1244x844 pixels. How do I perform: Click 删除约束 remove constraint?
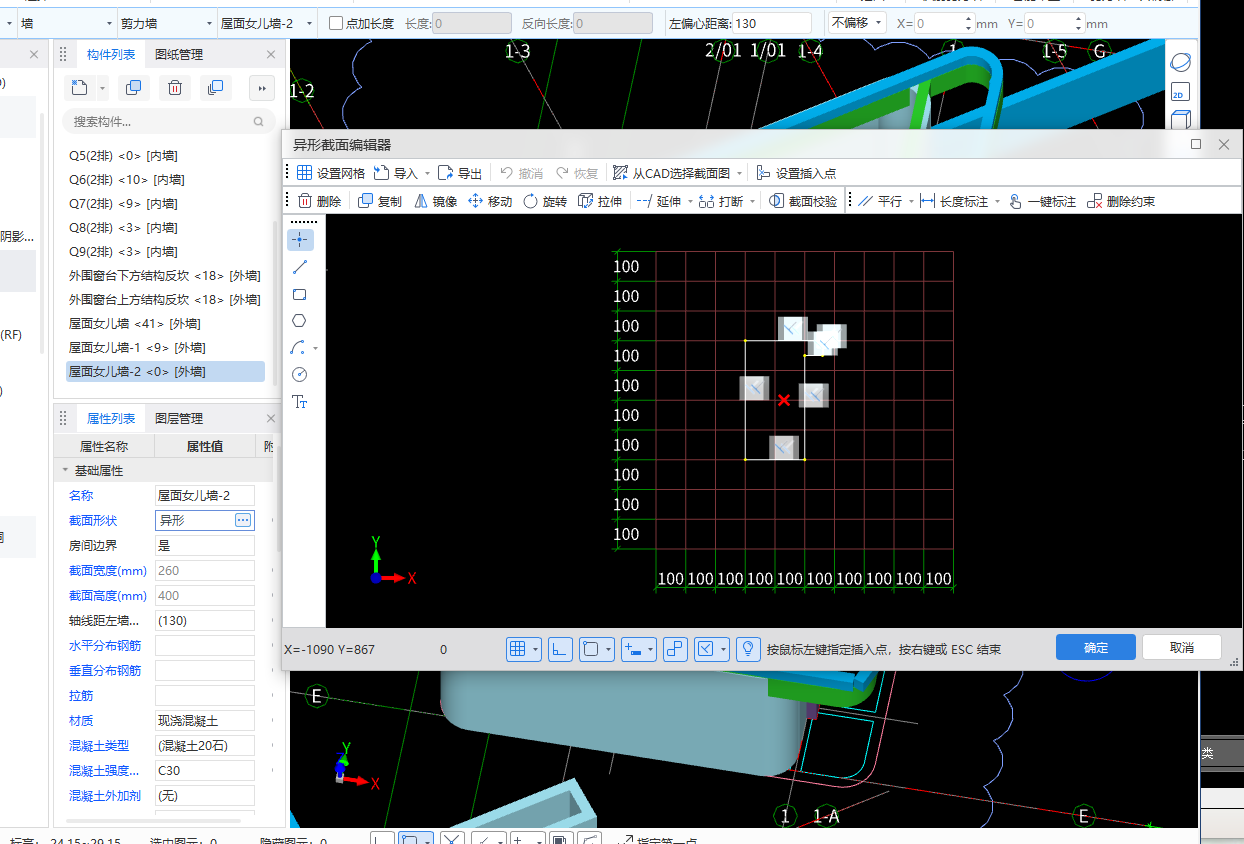pos(1120,201)
